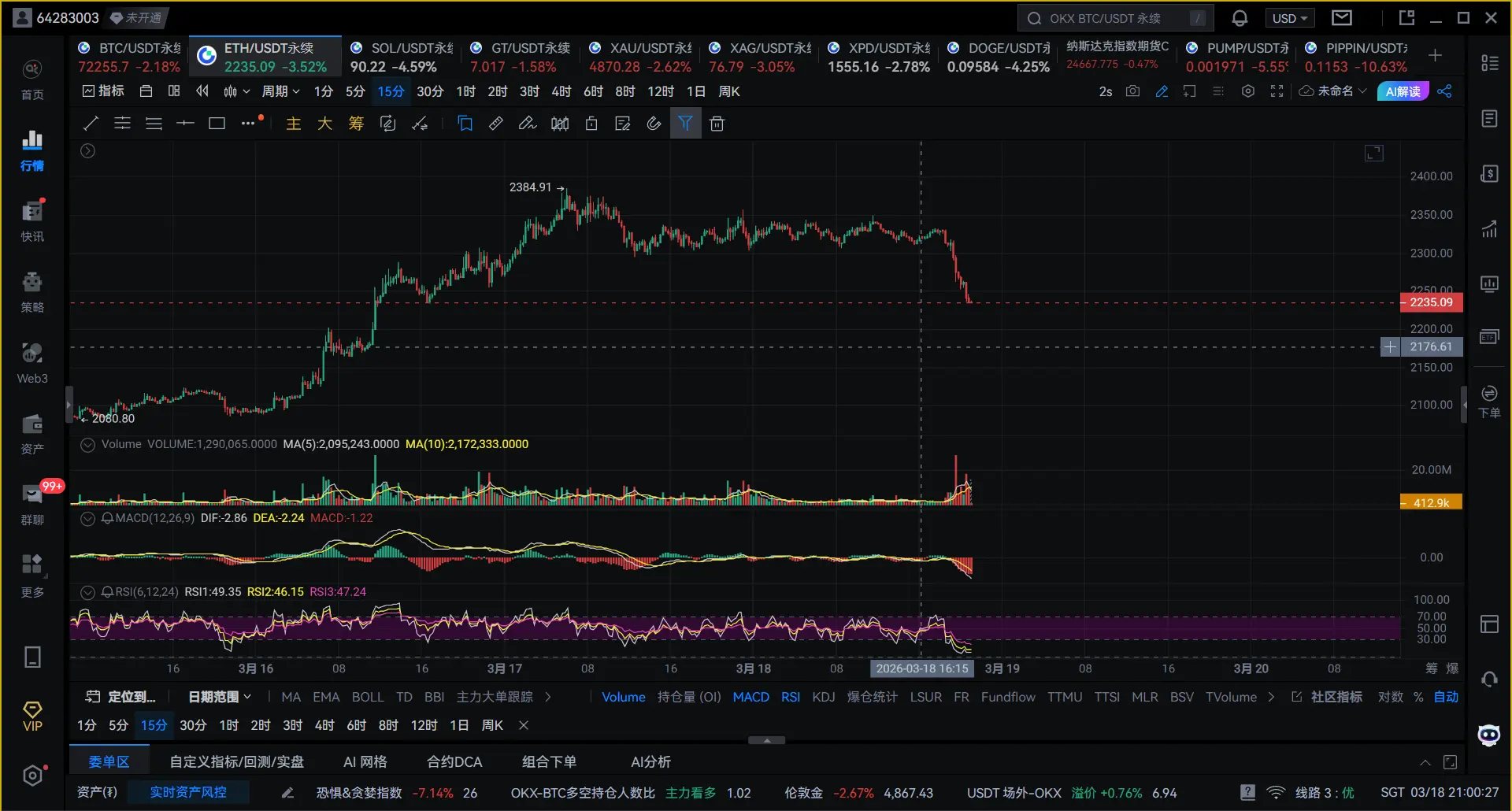Open the multi-chart layout icon
Screen dimensions: 1512x811
click(x=174, y=91)
